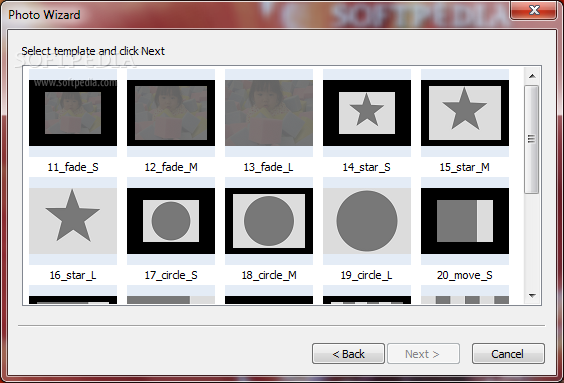Select the 15_star_M template thumbnail
This screenshot has height=383, width=564.
click(465, 113)
